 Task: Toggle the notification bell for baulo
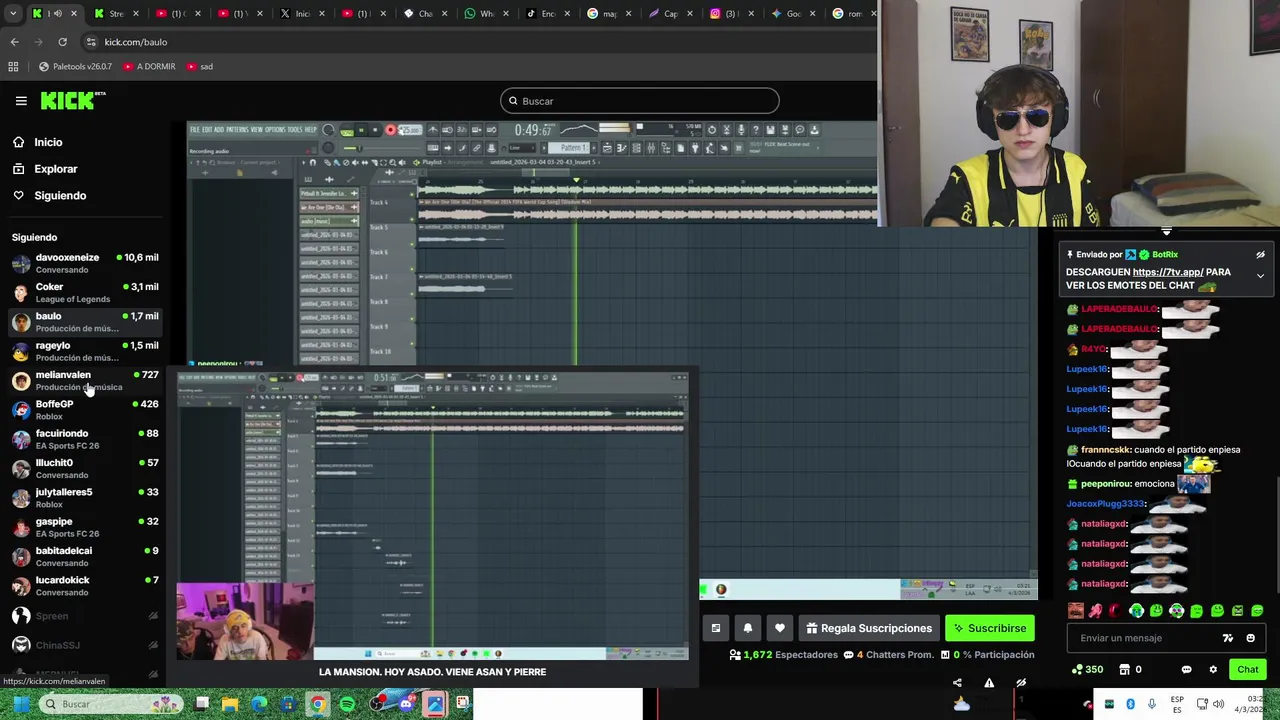[x=748, y=628]
